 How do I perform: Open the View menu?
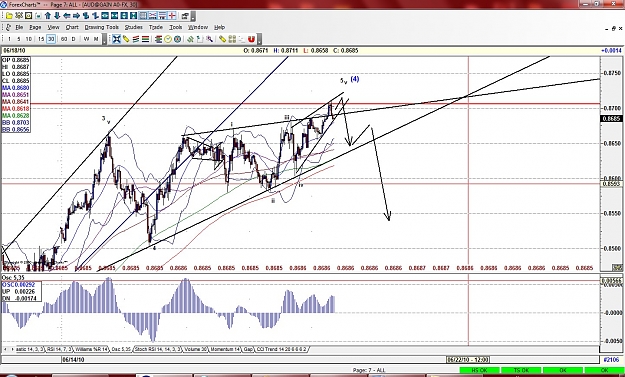53,27
